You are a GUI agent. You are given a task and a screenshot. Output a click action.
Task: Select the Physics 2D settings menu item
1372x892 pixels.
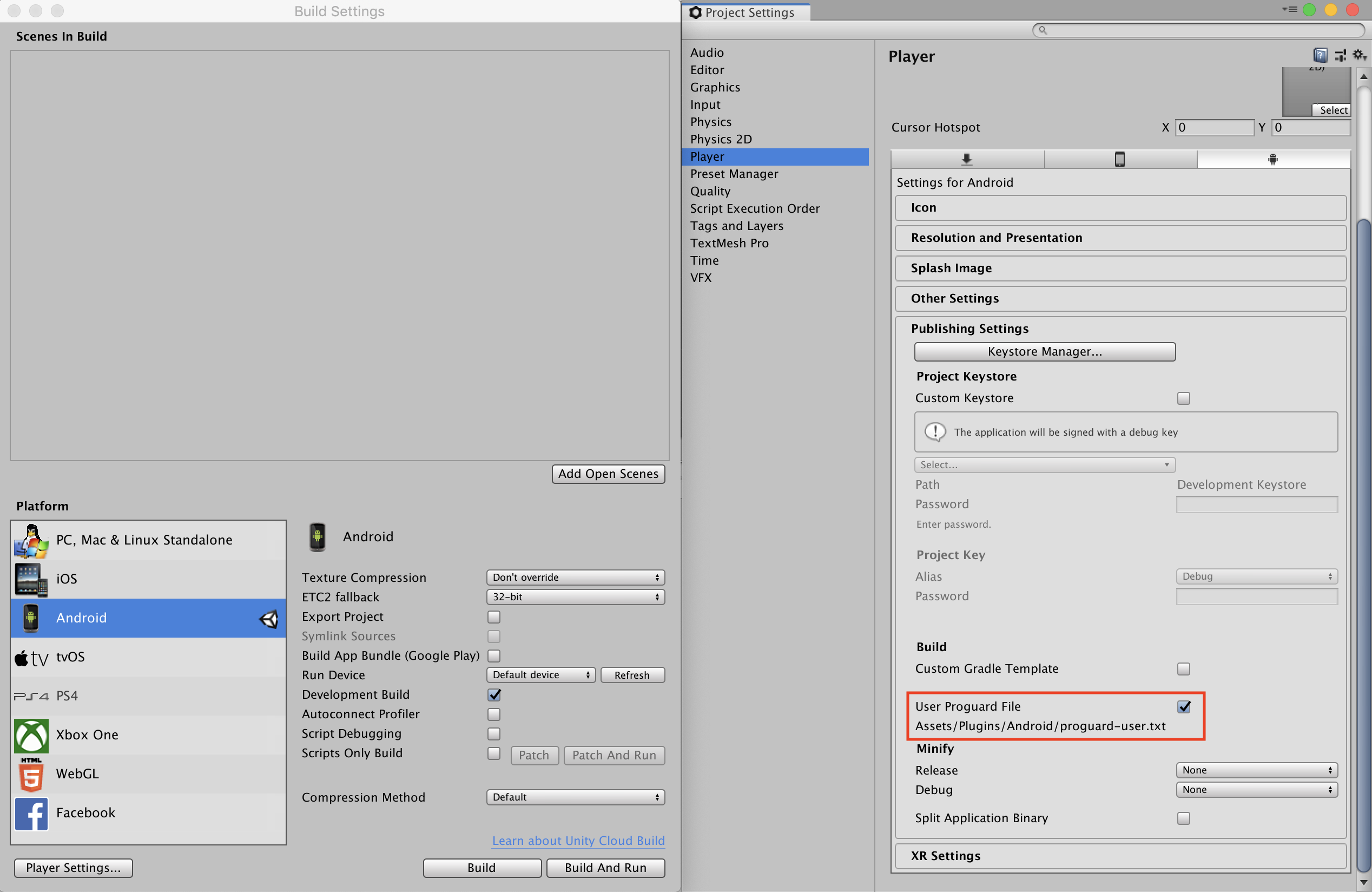click(x=721, y=139)
